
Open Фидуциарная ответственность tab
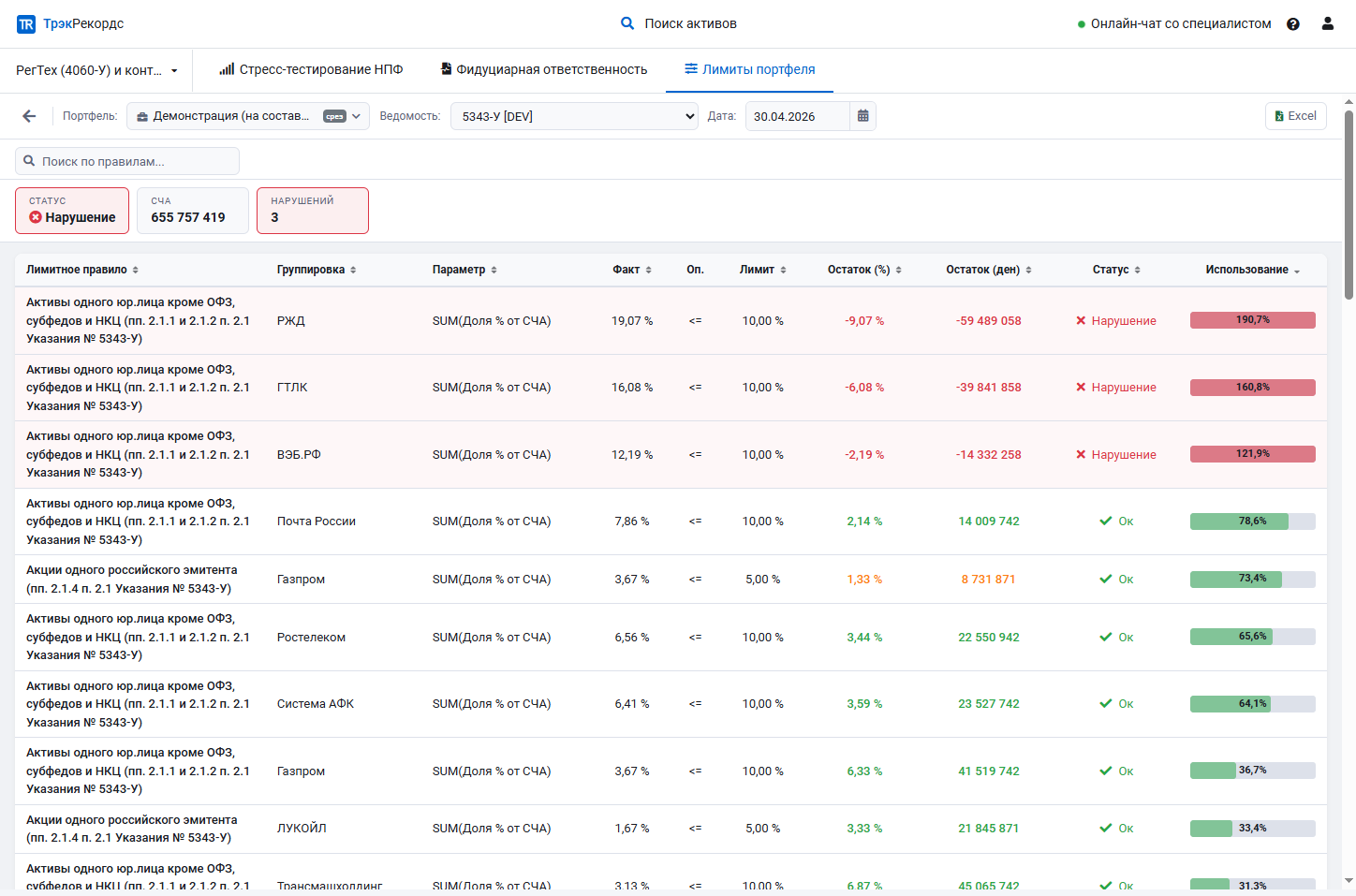544,69
